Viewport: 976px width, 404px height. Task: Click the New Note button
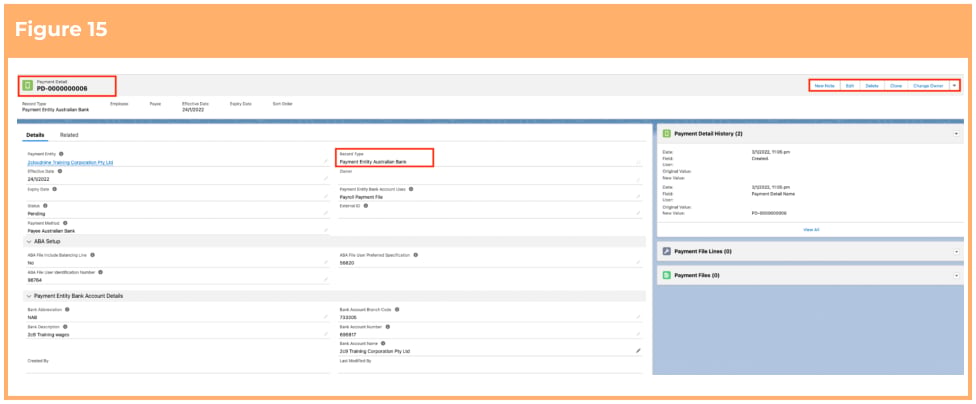pyautogui.click(x=824, y=85)
